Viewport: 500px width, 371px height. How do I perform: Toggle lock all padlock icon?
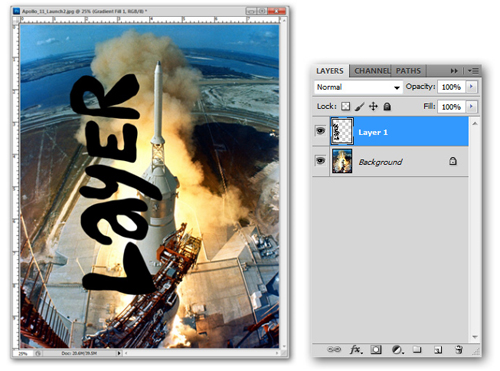pos(387,107)
